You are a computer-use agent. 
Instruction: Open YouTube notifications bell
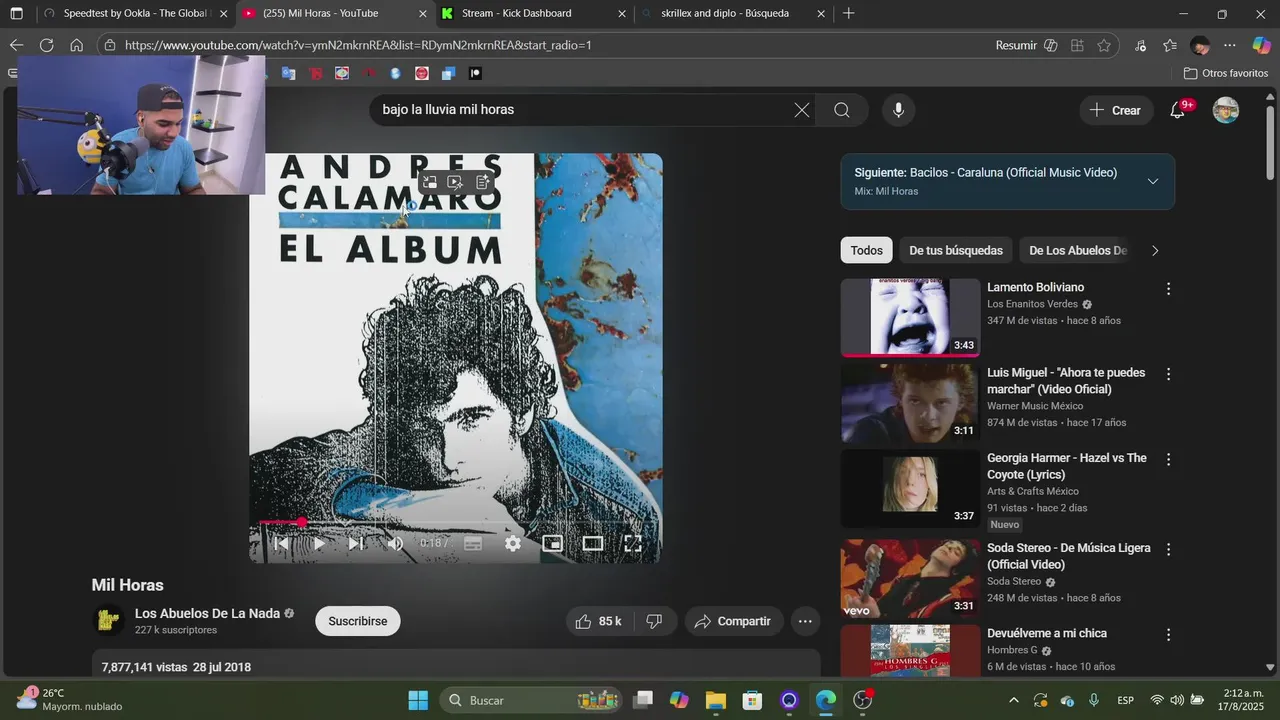tap(1178, 110)
